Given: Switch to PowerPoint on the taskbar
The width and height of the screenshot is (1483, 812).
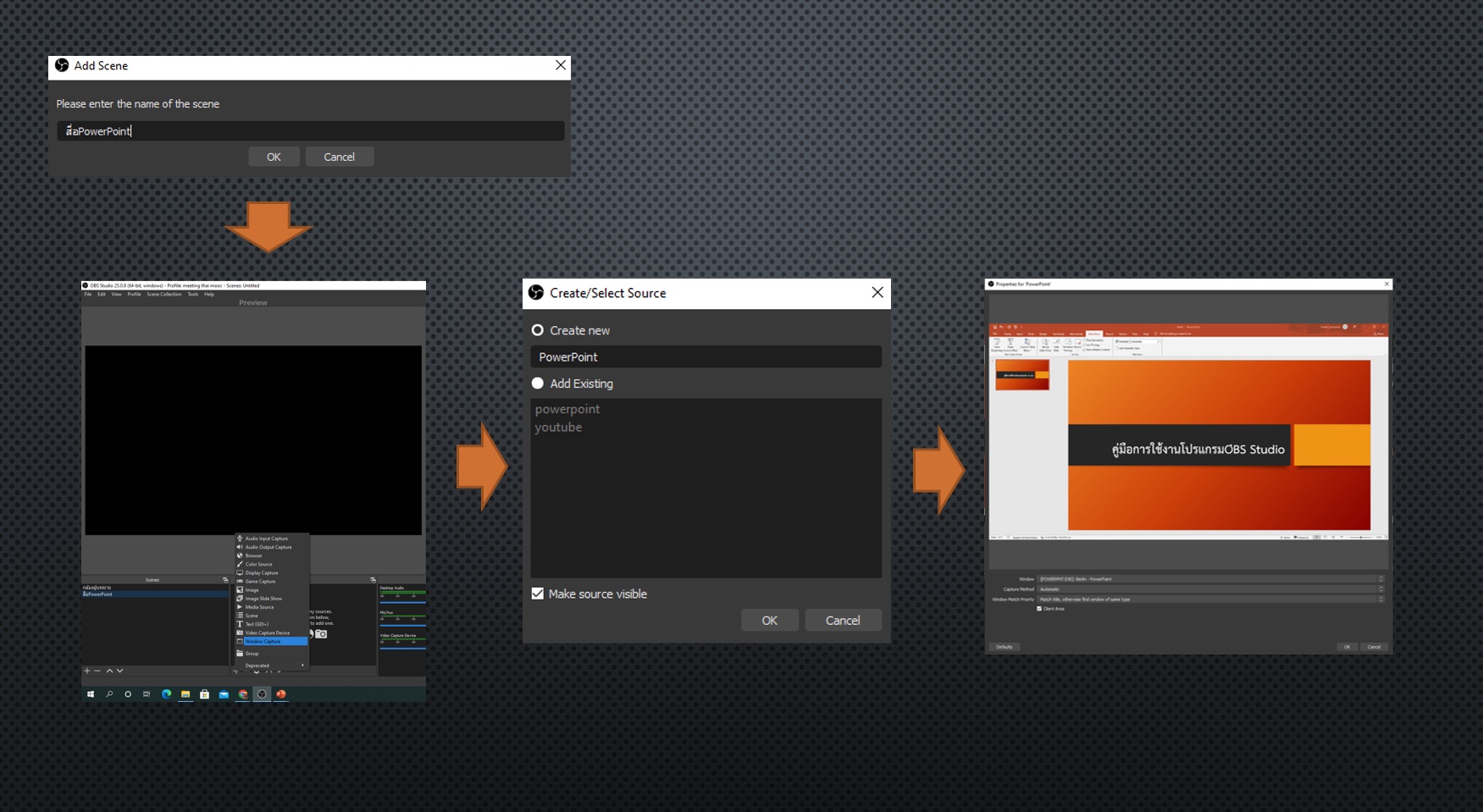Looking at the screenshot, I should click(x=280, y=694).
